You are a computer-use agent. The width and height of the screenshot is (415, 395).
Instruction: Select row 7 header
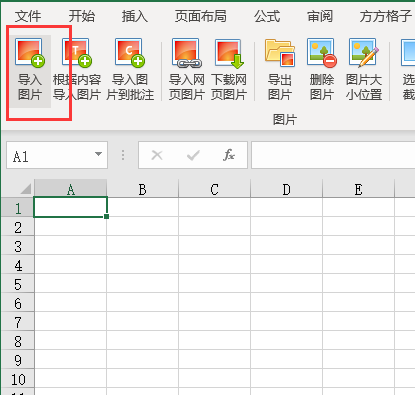pyautogui.click(x=18, y=322)
